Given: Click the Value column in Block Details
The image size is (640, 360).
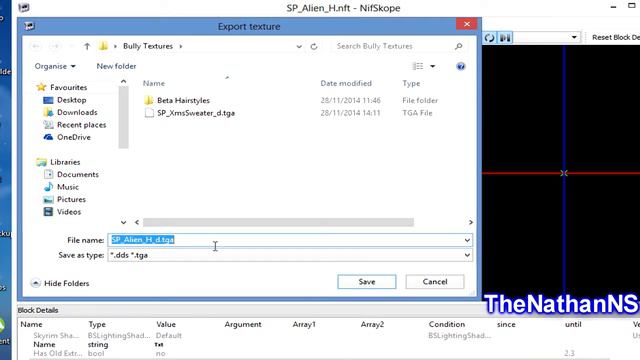Looking at the screenshot, I should pos(166,324).
